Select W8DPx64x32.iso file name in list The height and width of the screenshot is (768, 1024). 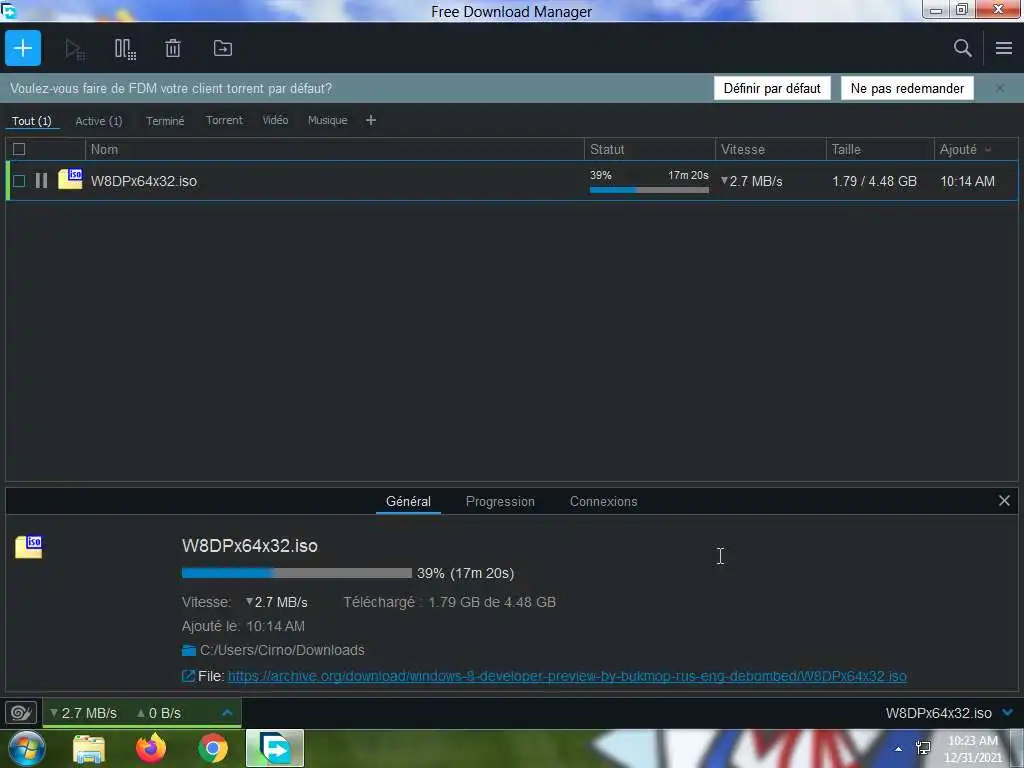[x=144, y=182]
